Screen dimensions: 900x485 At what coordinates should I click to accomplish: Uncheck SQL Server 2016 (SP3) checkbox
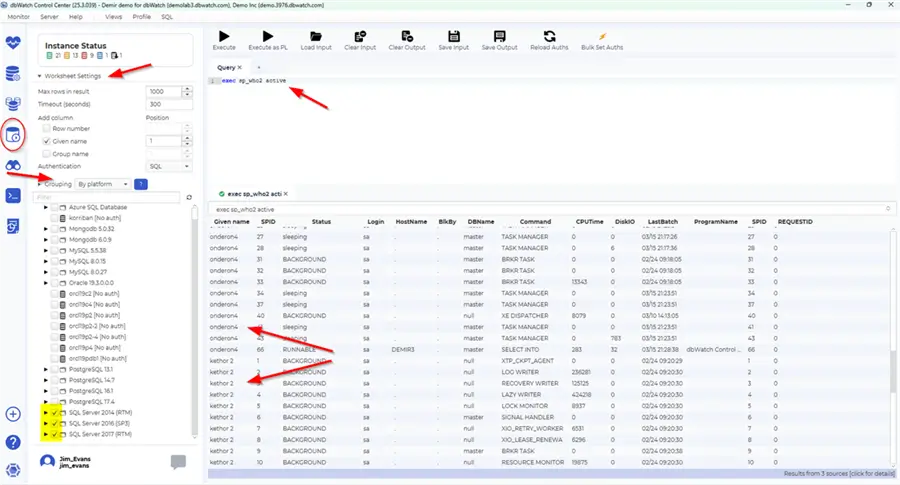pyautogui.click(x=55, y=424)
